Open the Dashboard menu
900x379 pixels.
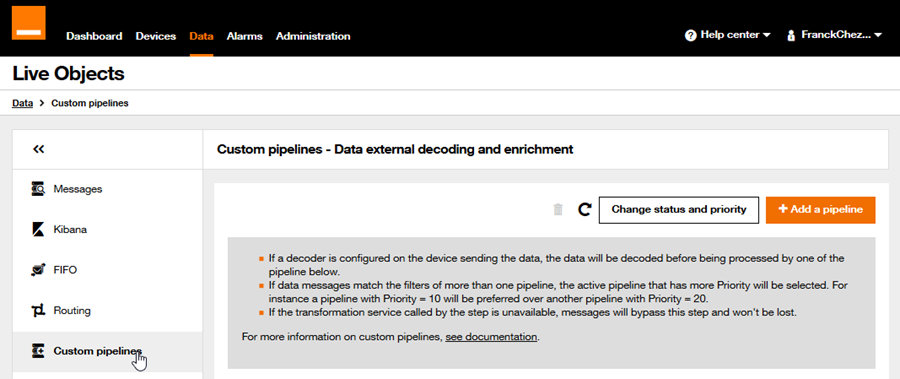coord(94,36)
